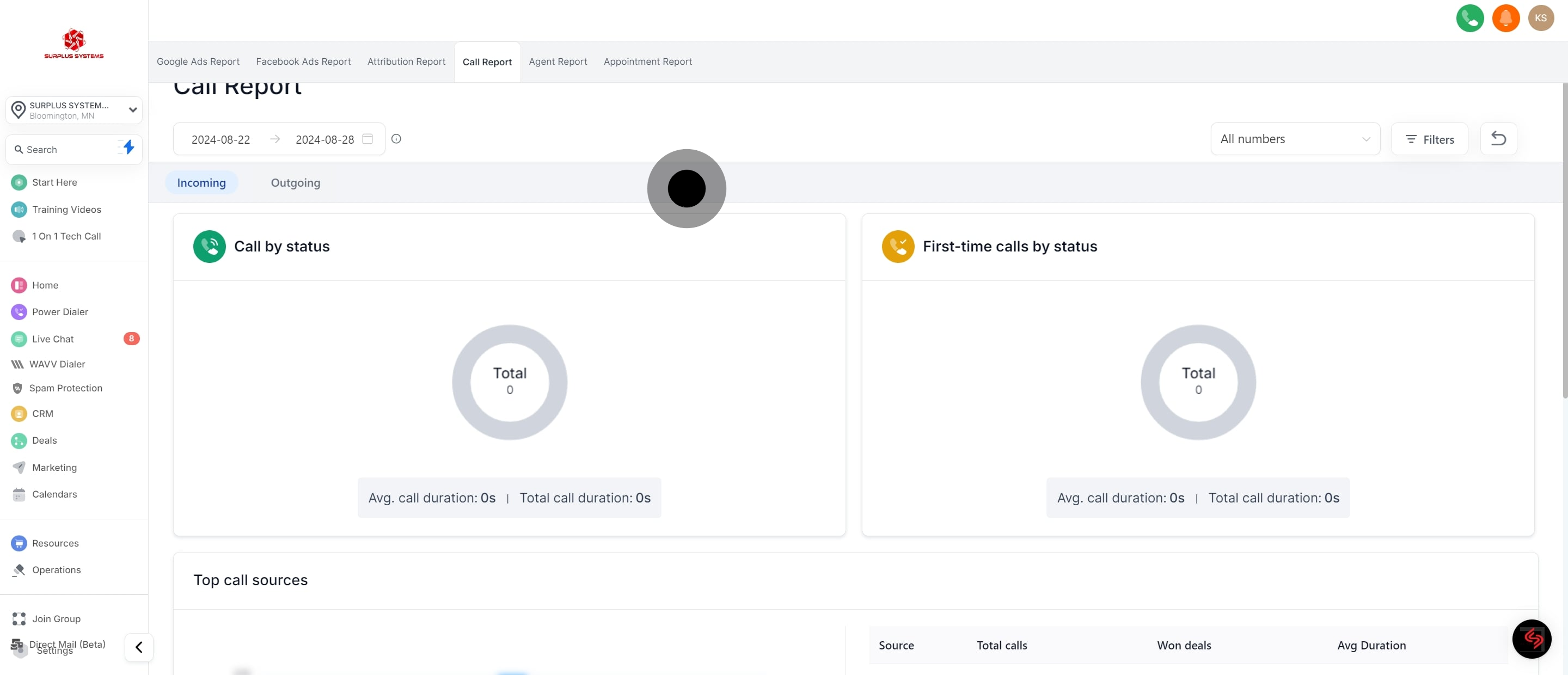The image size is (1568, 675).
Task: Click the date range info icon
Action: pos(396,139)
